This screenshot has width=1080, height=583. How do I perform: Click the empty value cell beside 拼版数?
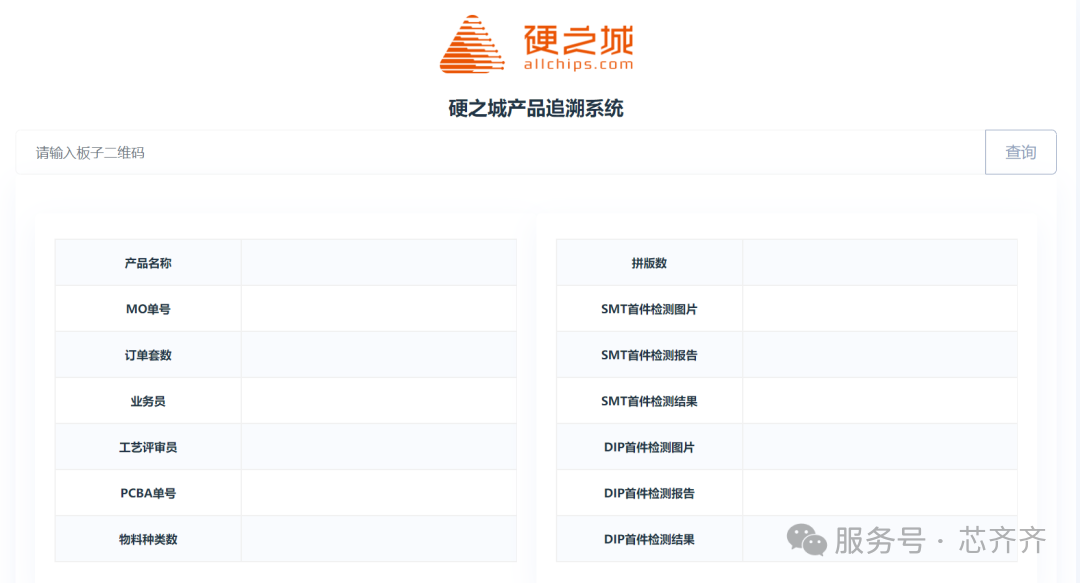(880, 263)
